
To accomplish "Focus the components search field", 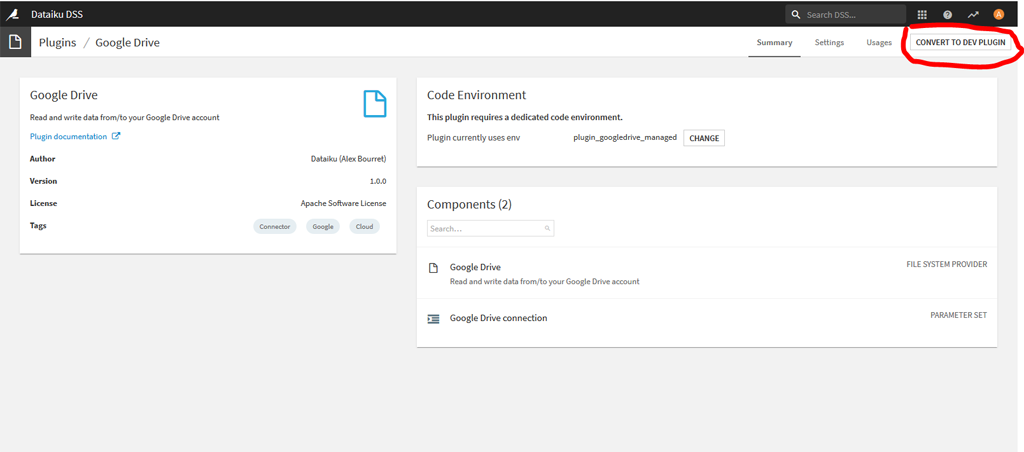I will coord(490,229).
